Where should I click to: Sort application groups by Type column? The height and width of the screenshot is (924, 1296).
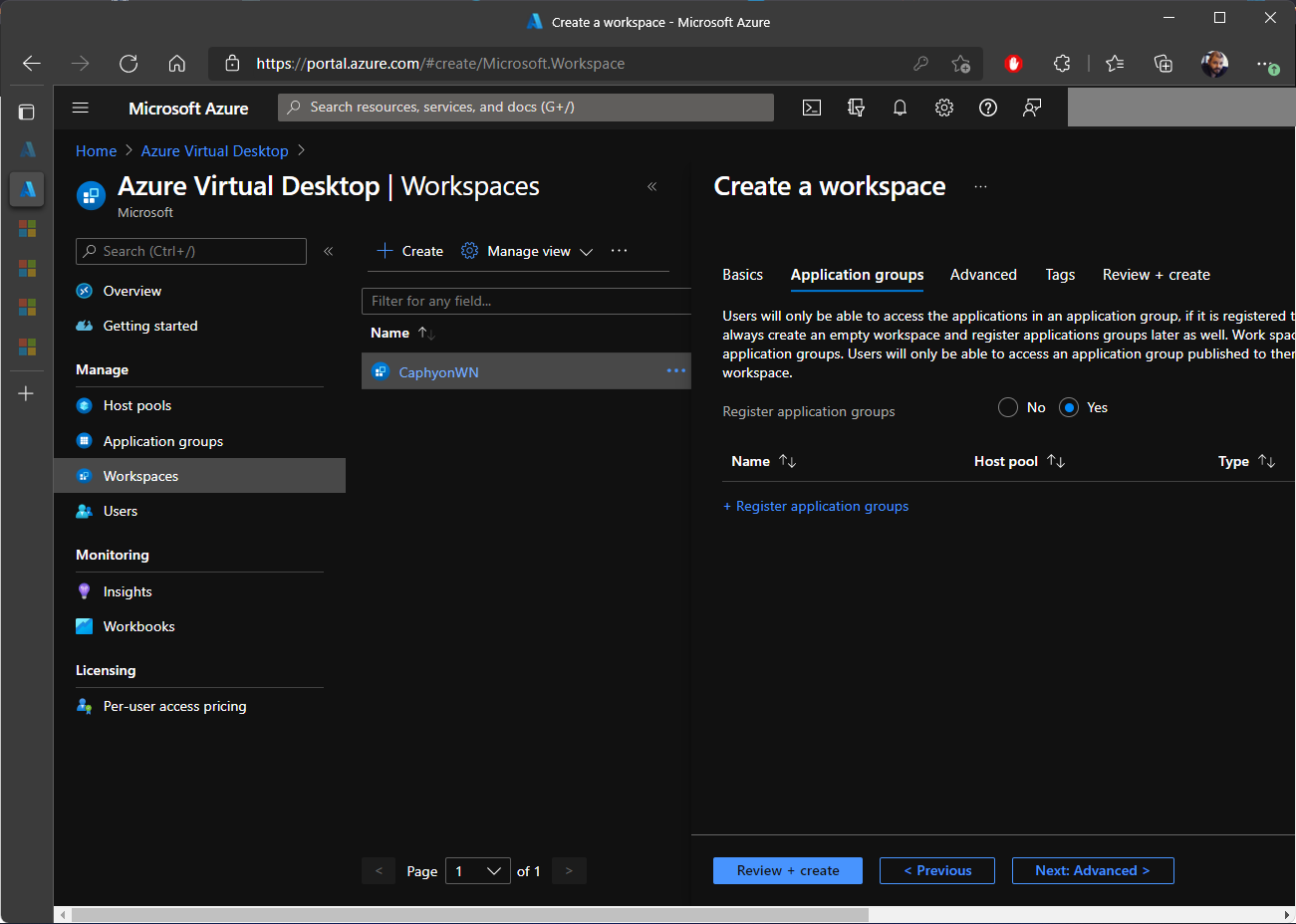pos(1247,461)
